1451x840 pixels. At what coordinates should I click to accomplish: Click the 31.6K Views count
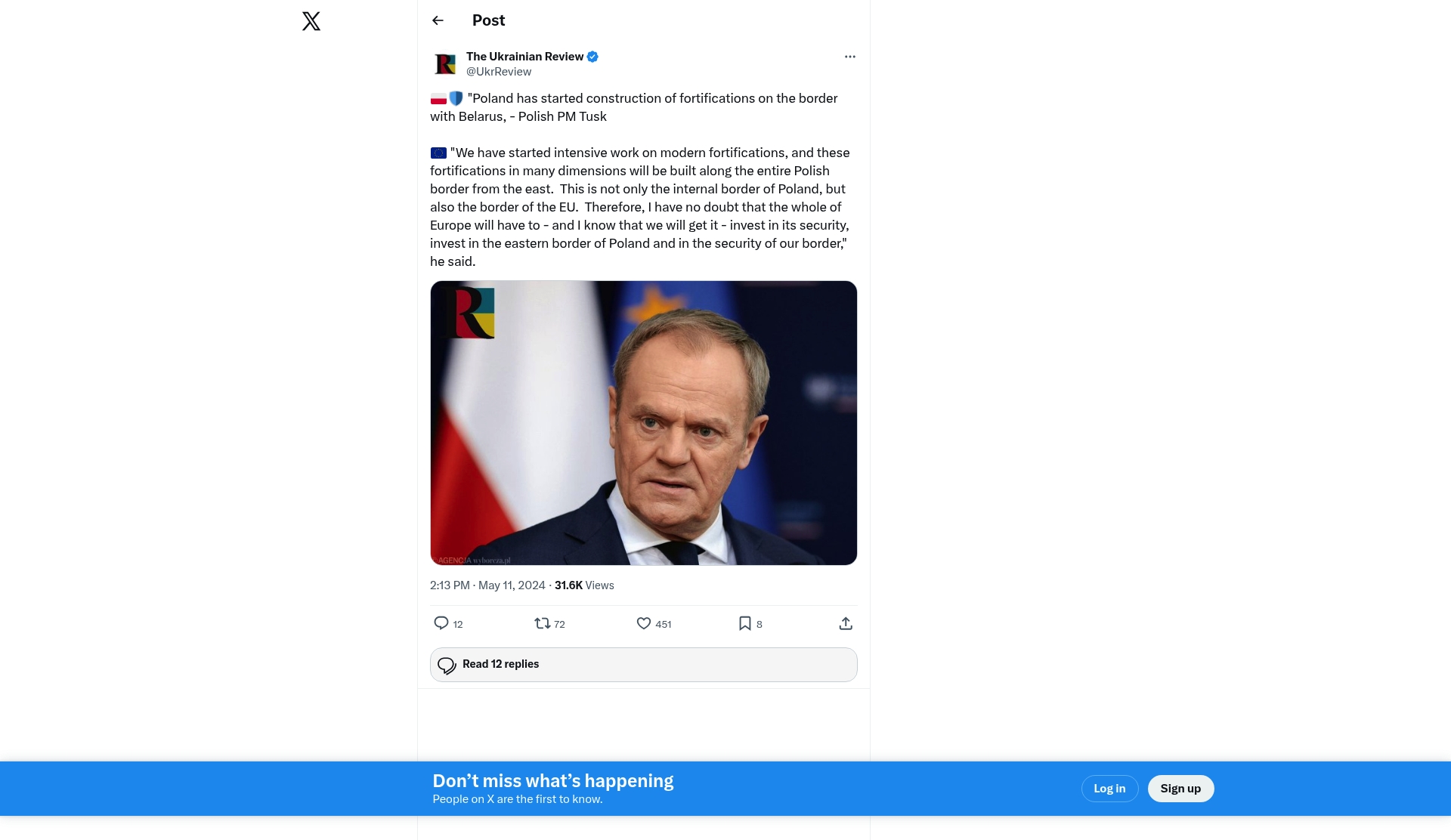click(584, 585)
